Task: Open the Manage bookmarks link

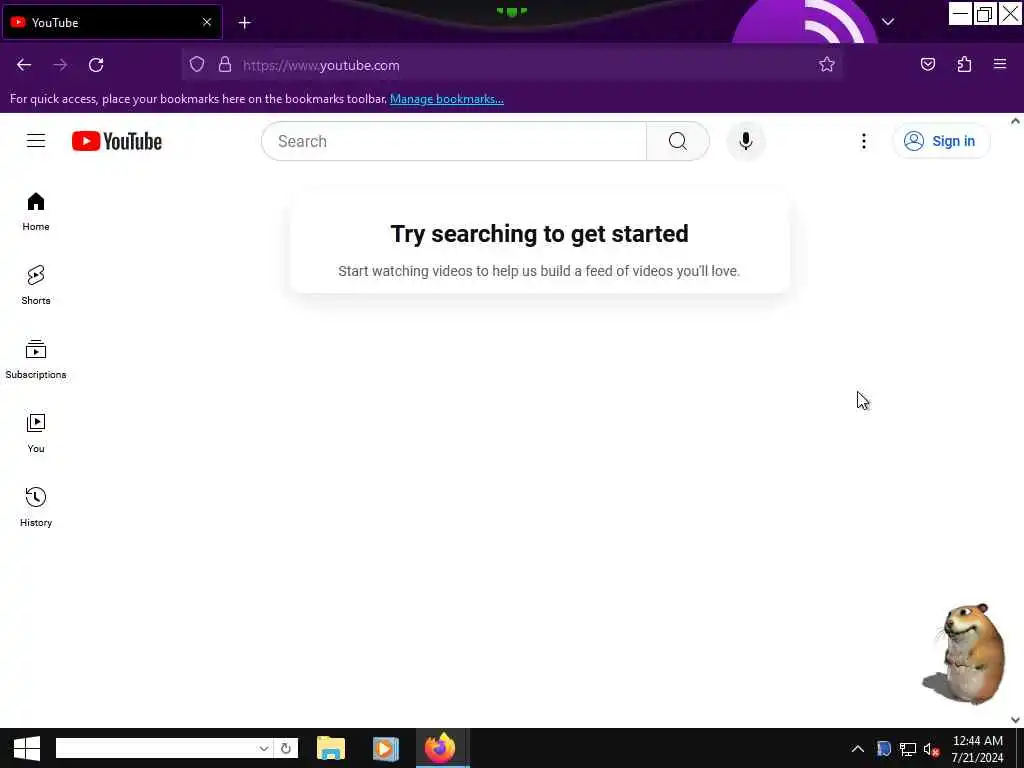Action: (x=447, y=99)
